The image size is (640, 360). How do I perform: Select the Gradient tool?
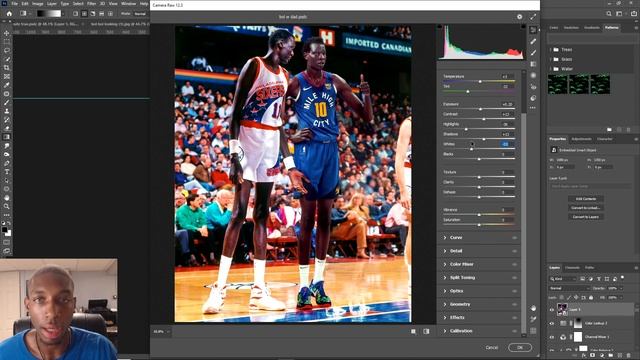click(x=7, y=137)
